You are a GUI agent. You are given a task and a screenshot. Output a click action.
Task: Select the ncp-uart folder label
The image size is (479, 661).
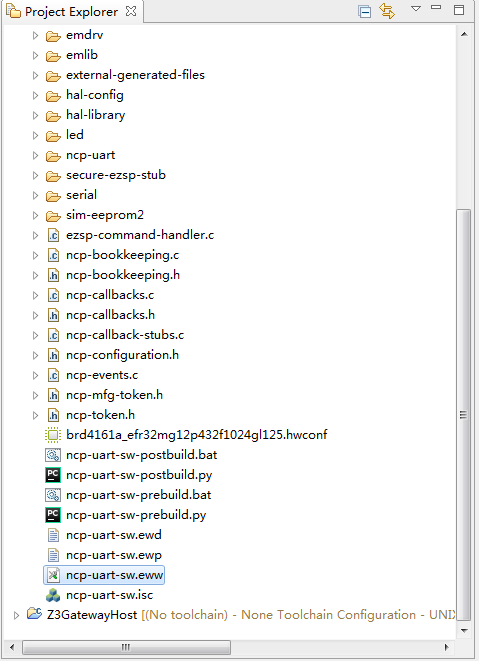[91, 155]
